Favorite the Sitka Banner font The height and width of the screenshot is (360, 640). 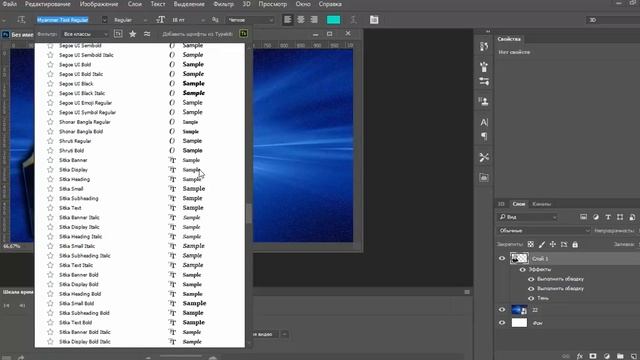tap(50, 160)
